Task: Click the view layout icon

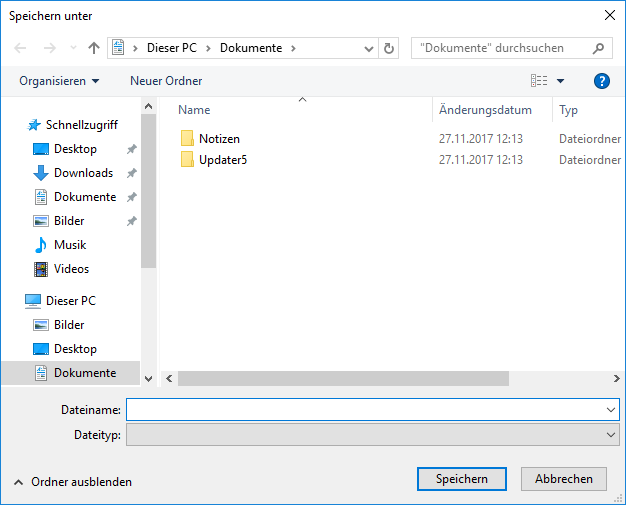Action: tap(539, 81)
